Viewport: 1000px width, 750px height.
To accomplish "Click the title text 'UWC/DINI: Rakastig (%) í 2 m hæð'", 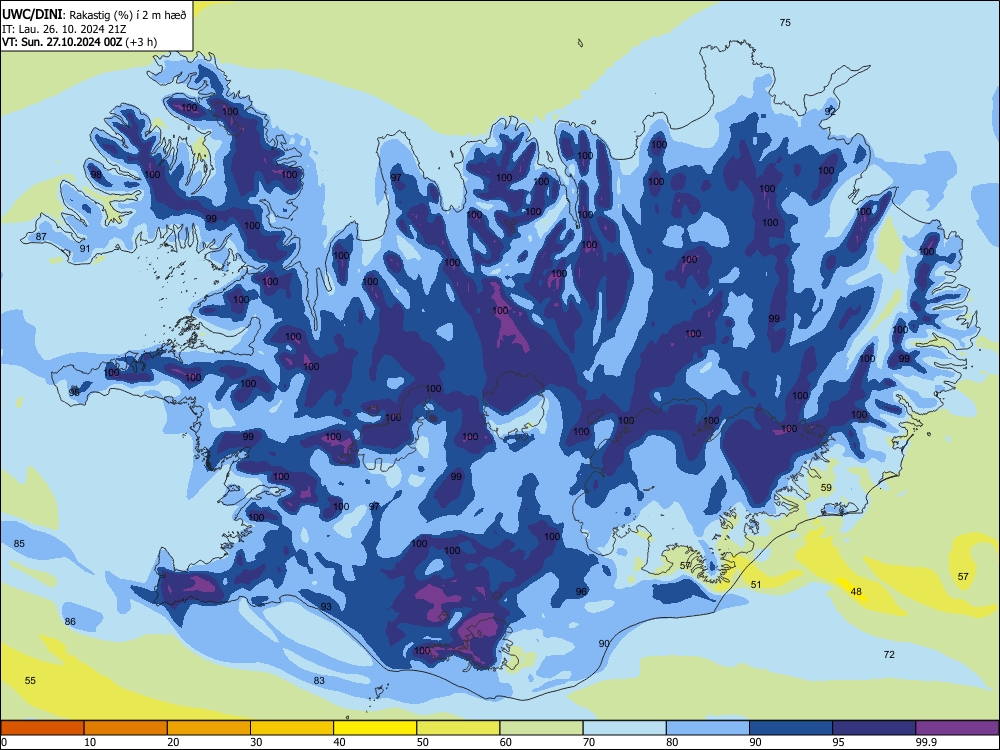I will point(94,15).
